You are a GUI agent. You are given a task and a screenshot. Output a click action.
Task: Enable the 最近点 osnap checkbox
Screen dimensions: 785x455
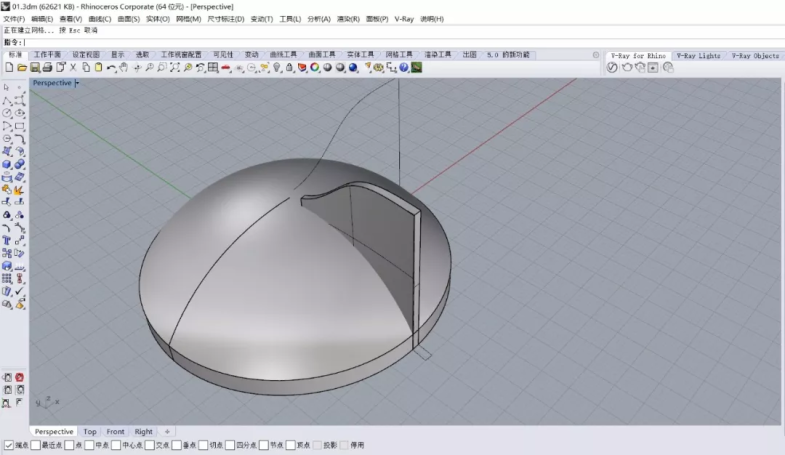[x=36, y=445]
